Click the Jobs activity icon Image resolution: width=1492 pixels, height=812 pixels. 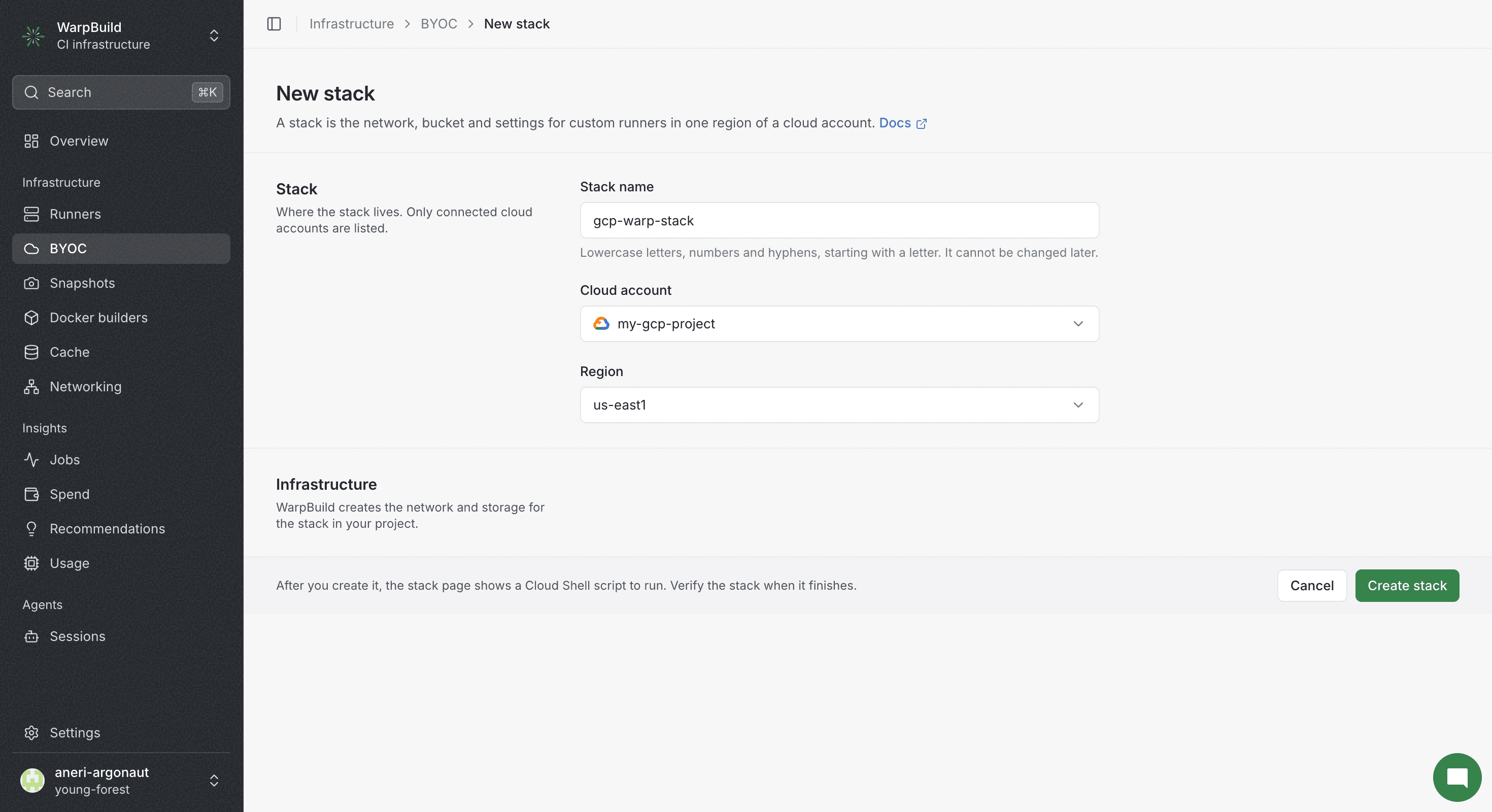(x=31, y=460)
